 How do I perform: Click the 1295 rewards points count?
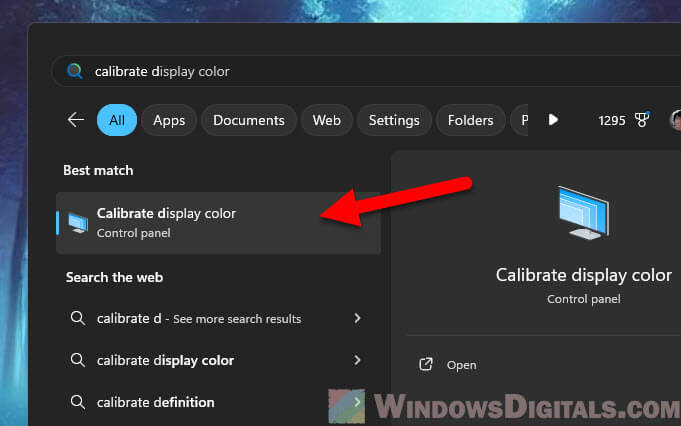point(612,120)
